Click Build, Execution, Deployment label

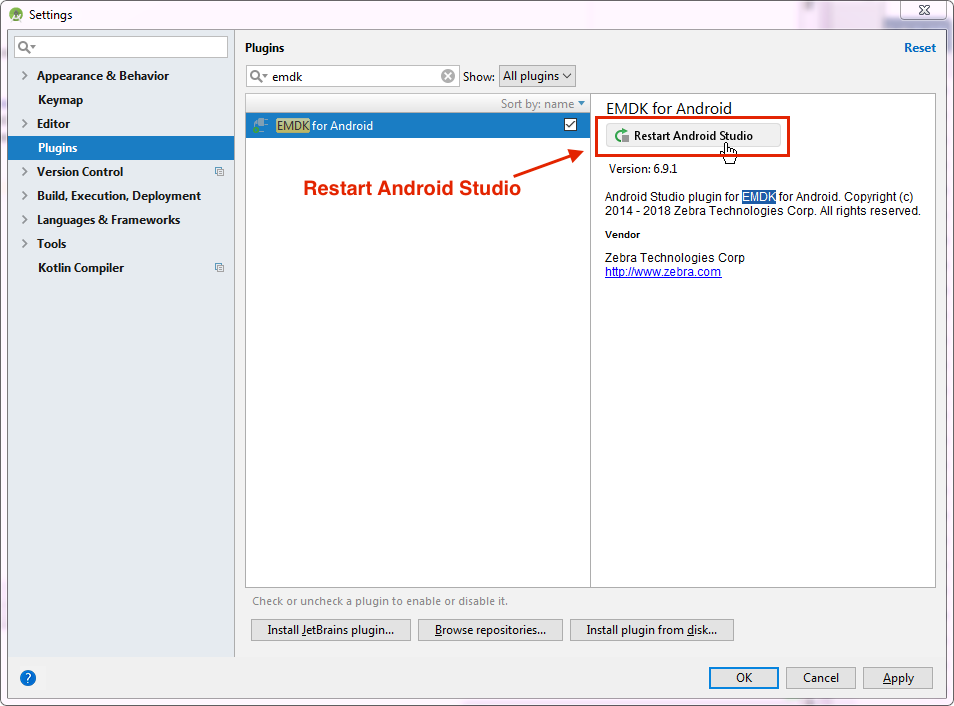pyautogui.click(x=119, y=195)
